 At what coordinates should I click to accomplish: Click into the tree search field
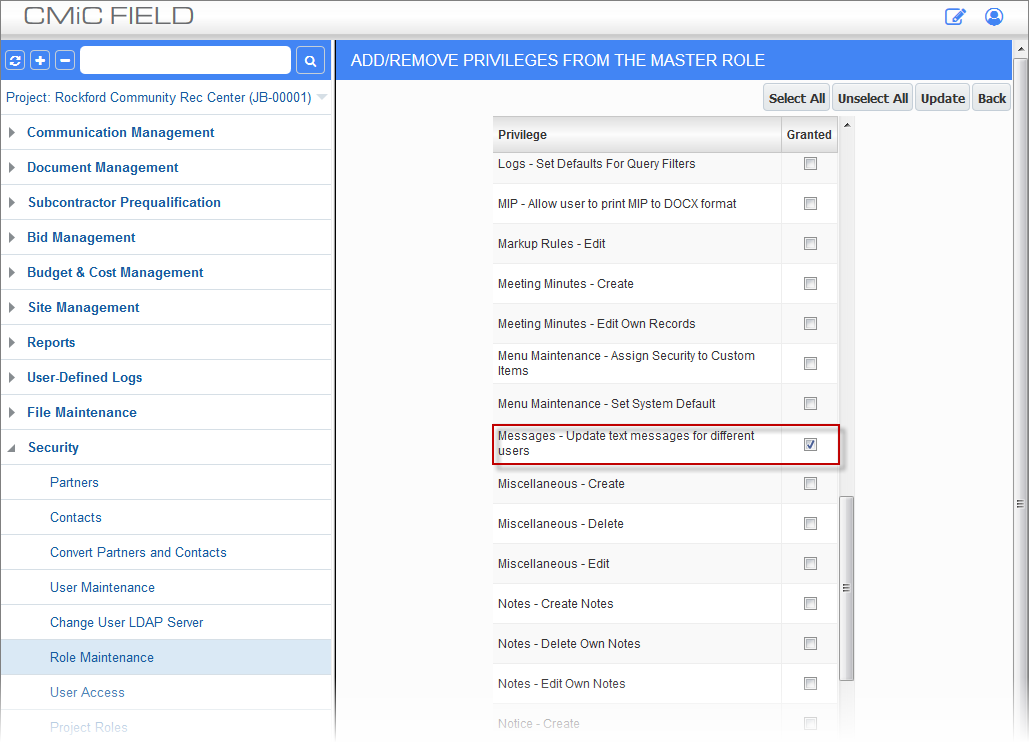pyautogui.click(x=186, y=60)
